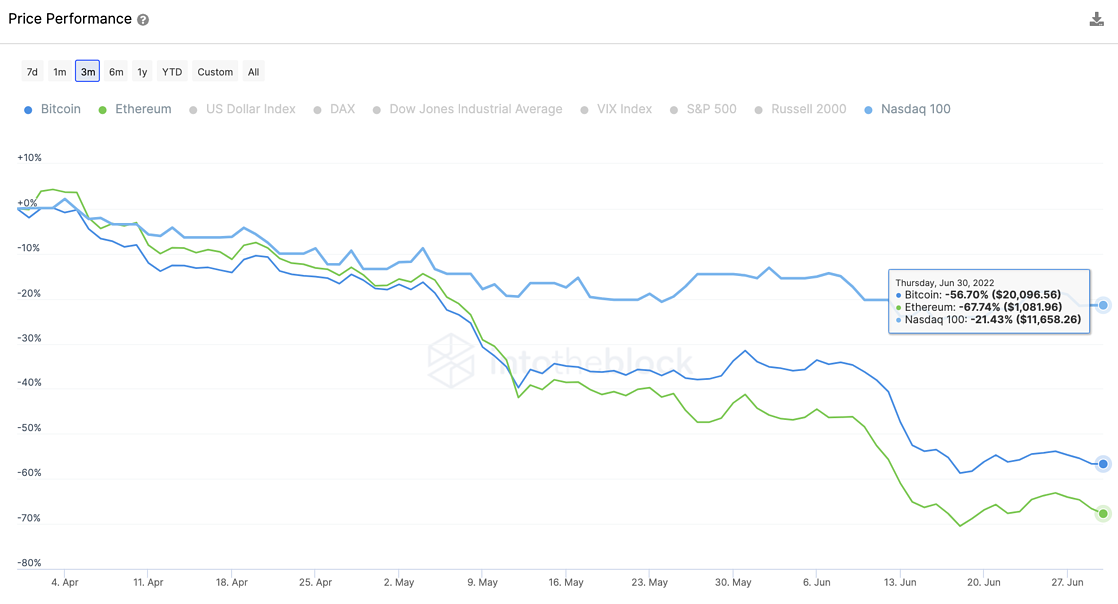
Task: Click the -40% y-axis label
Action: [29, 383]
